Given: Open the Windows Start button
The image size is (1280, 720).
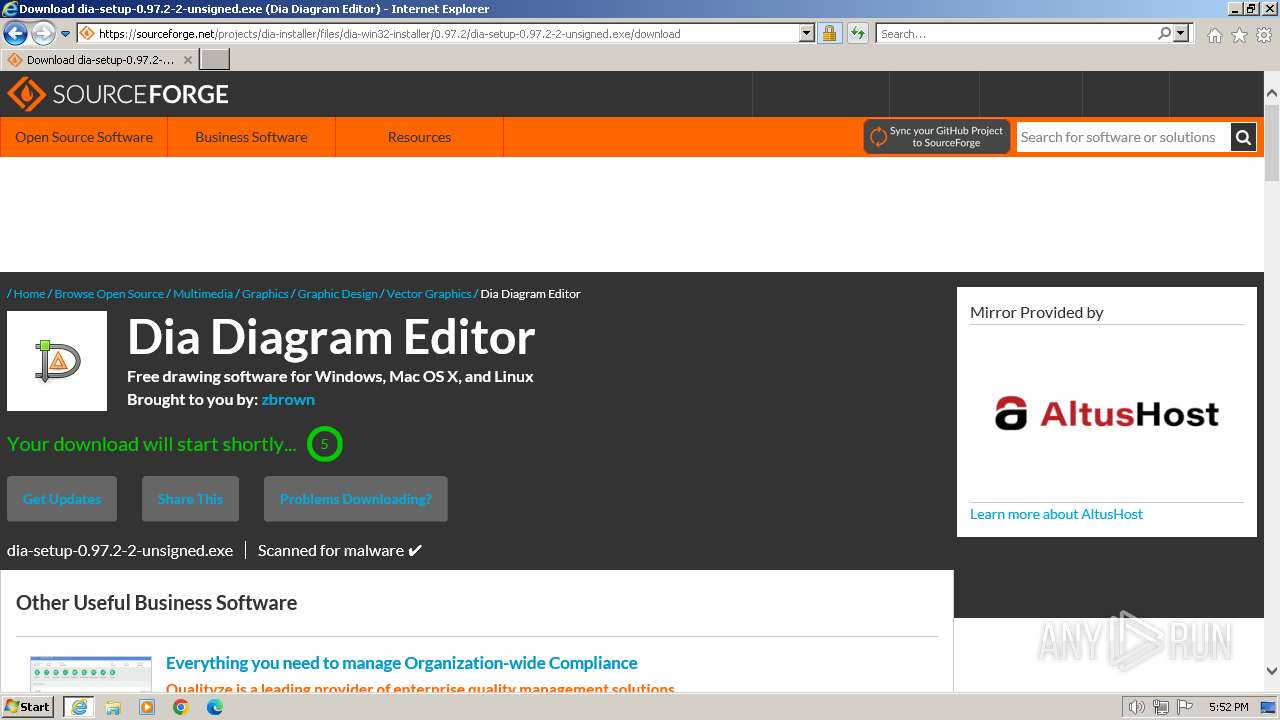Looking at the screenshot, I should coord(28,707).
